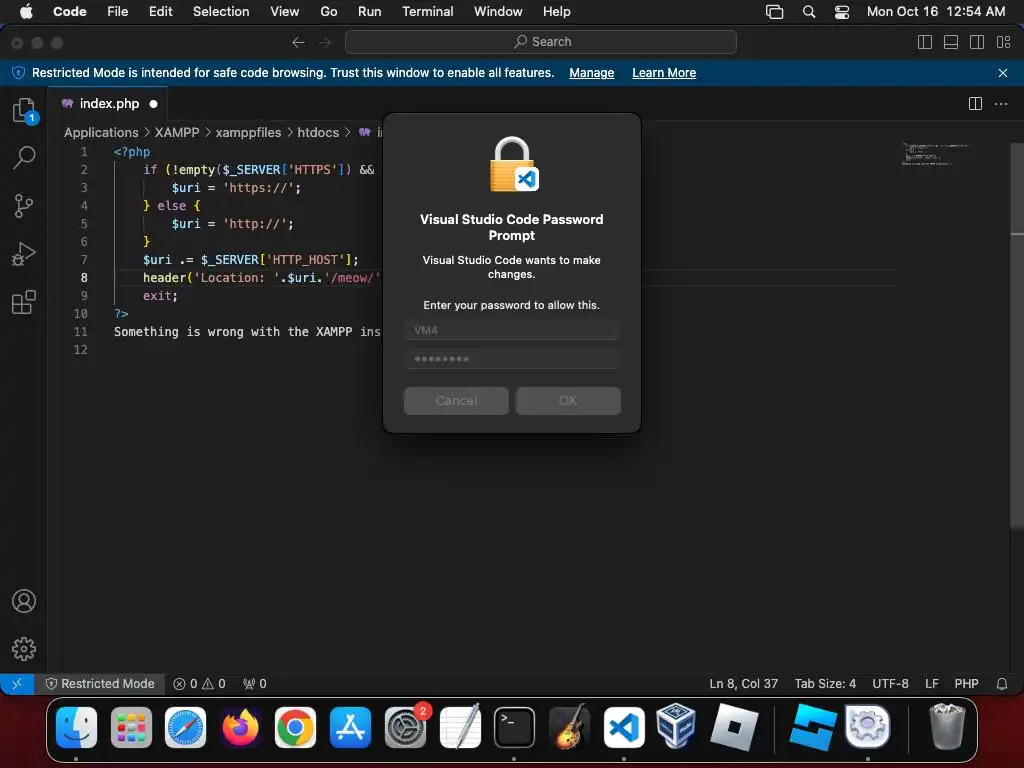The height and width of the screenshot is (768, 1024).
Task: Open the Run menu
Action: pyautogui.click(x=370, y=12)
